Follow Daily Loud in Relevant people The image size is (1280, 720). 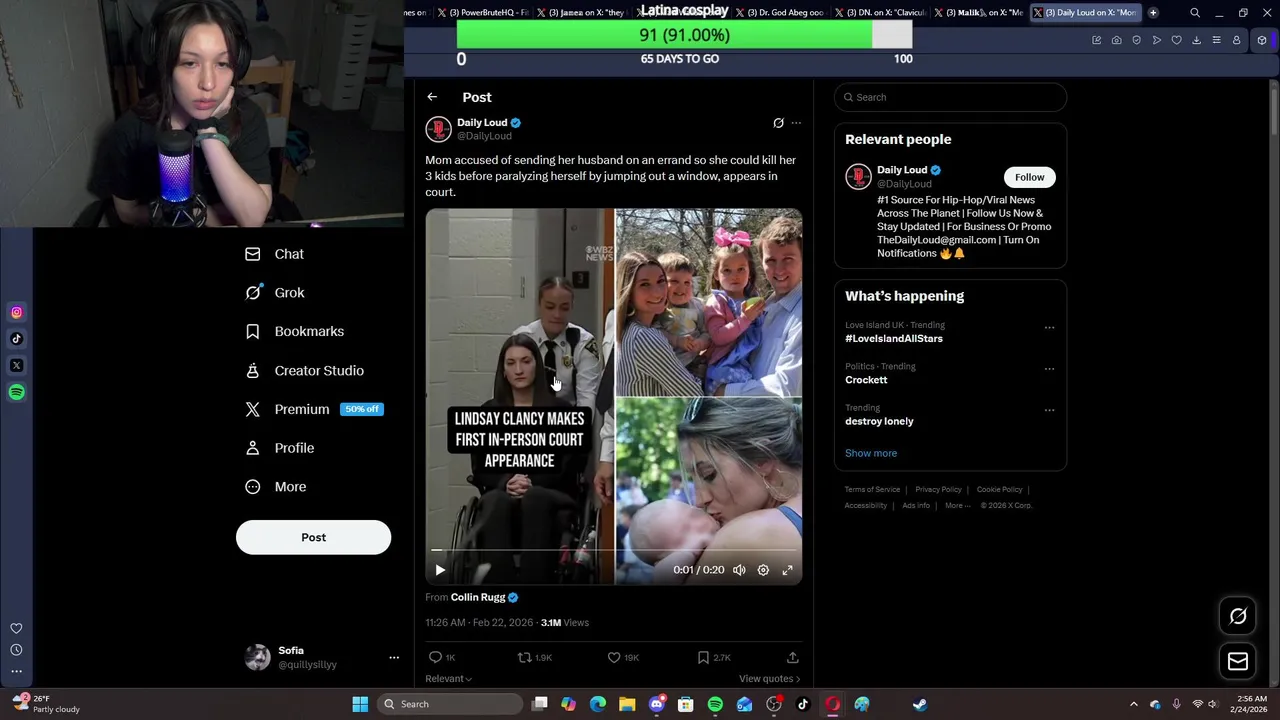click(1029, 177)
